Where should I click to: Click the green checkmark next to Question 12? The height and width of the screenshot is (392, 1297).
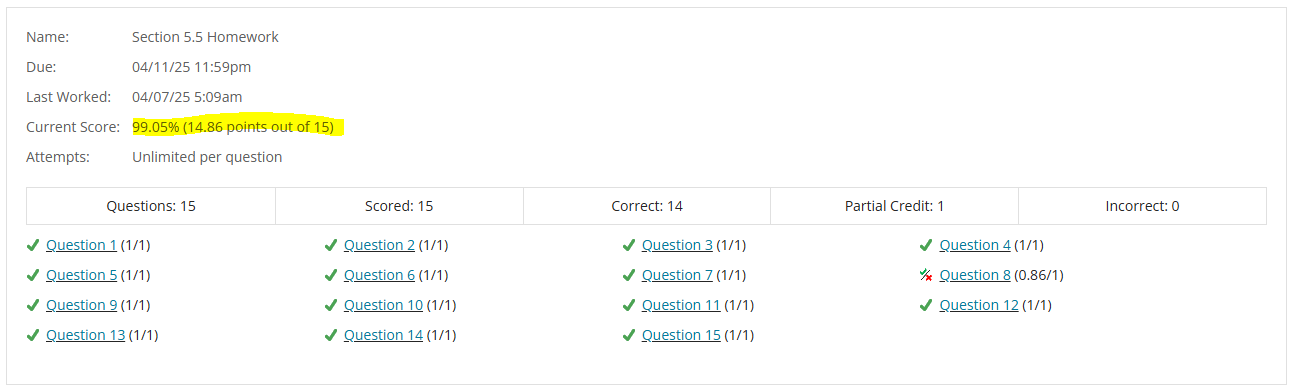coord(926,305)
